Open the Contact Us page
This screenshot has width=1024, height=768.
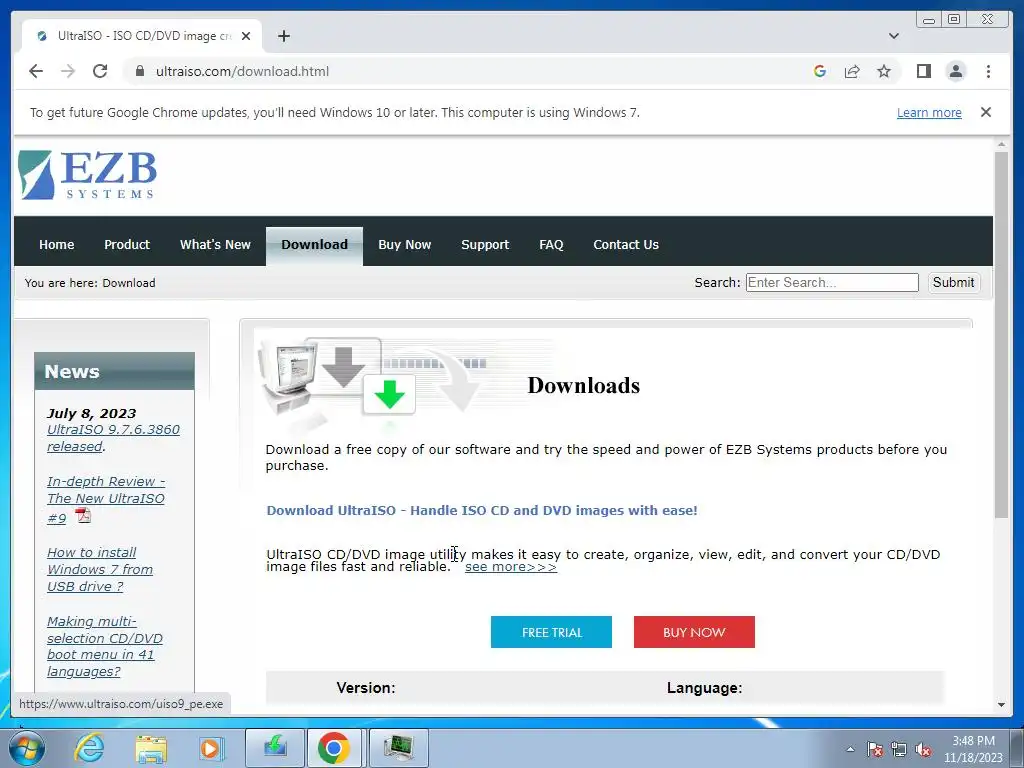click(x=626, y=244)
